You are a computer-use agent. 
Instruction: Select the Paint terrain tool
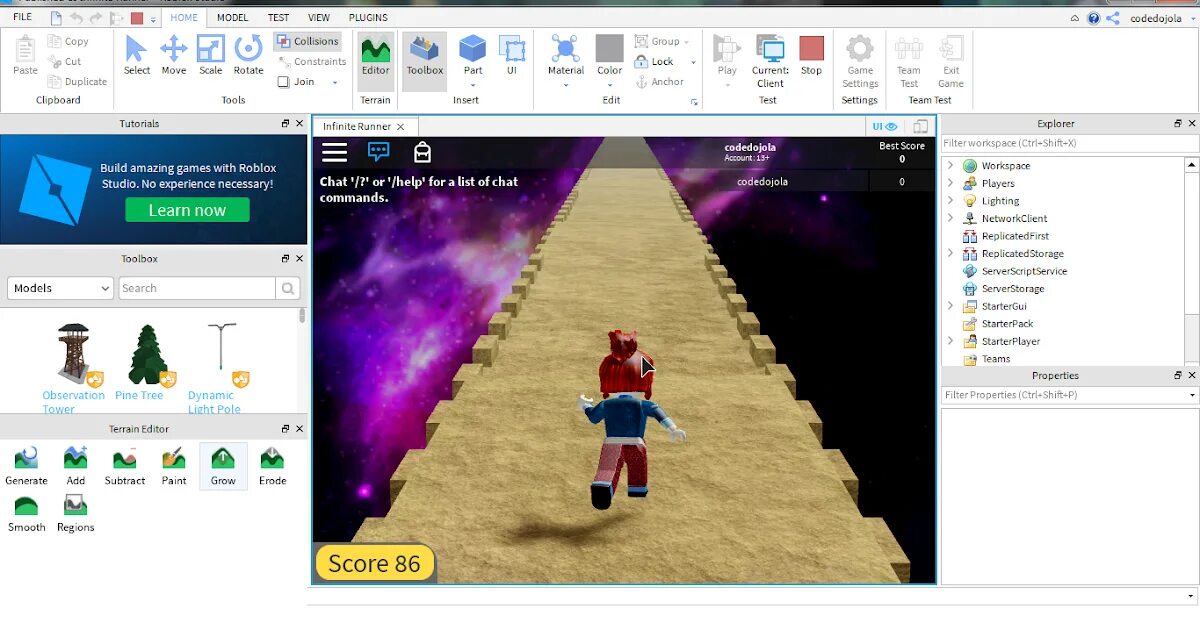[x=174, y=466]
